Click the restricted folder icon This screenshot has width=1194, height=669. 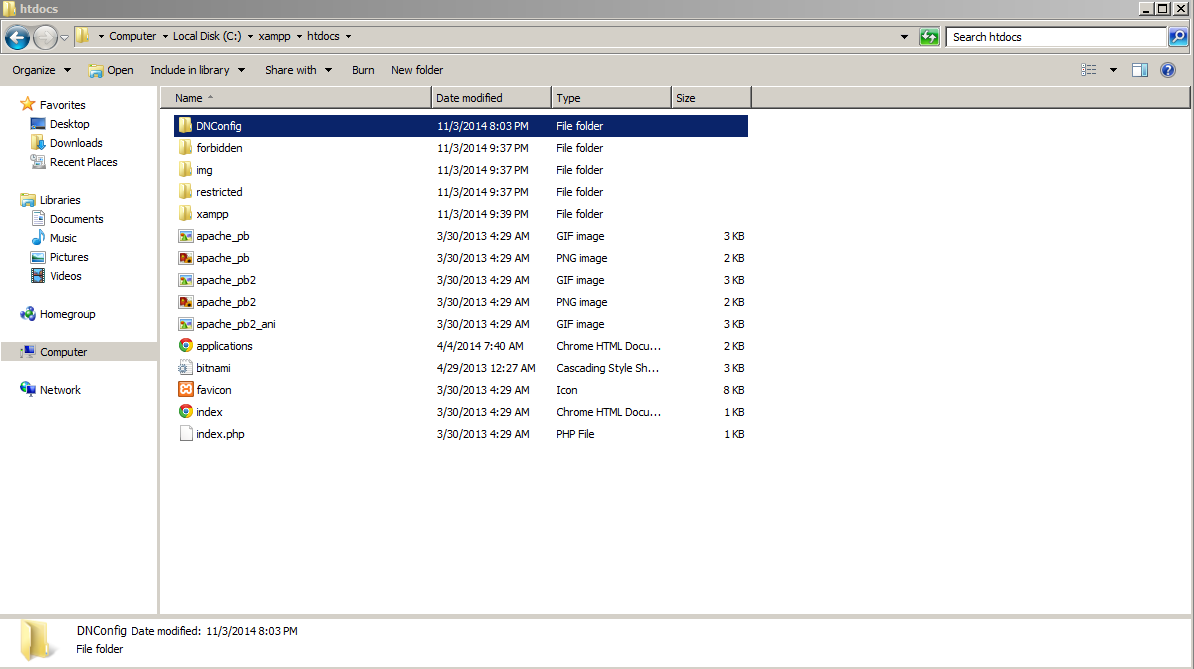(x=185, y=192)
